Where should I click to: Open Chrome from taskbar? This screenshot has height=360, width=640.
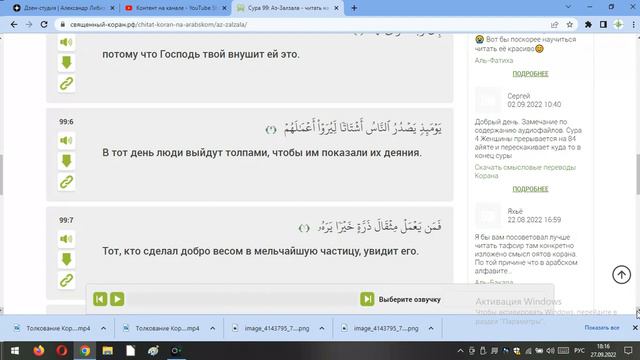tap(85, 351)
